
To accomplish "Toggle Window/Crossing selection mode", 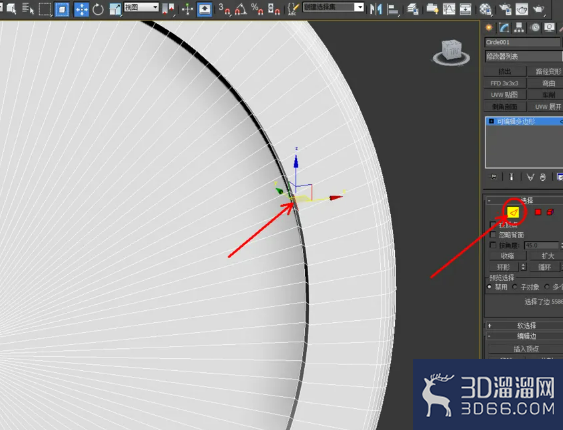I will point(62,9).
